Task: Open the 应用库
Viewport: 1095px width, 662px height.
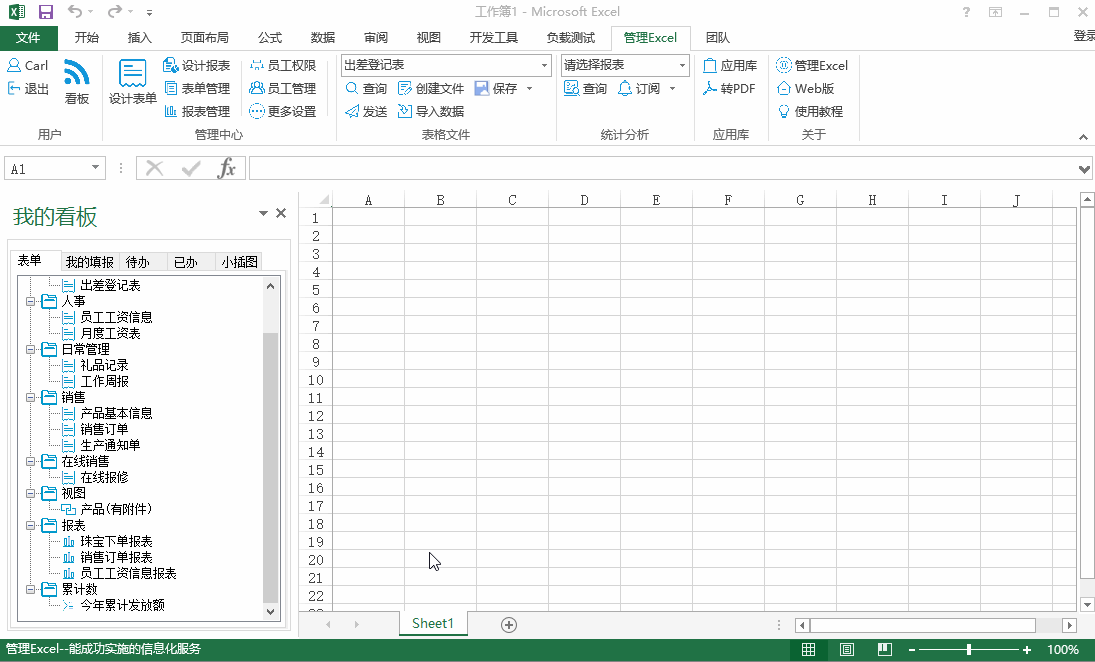Action: [x=730, y=66]
